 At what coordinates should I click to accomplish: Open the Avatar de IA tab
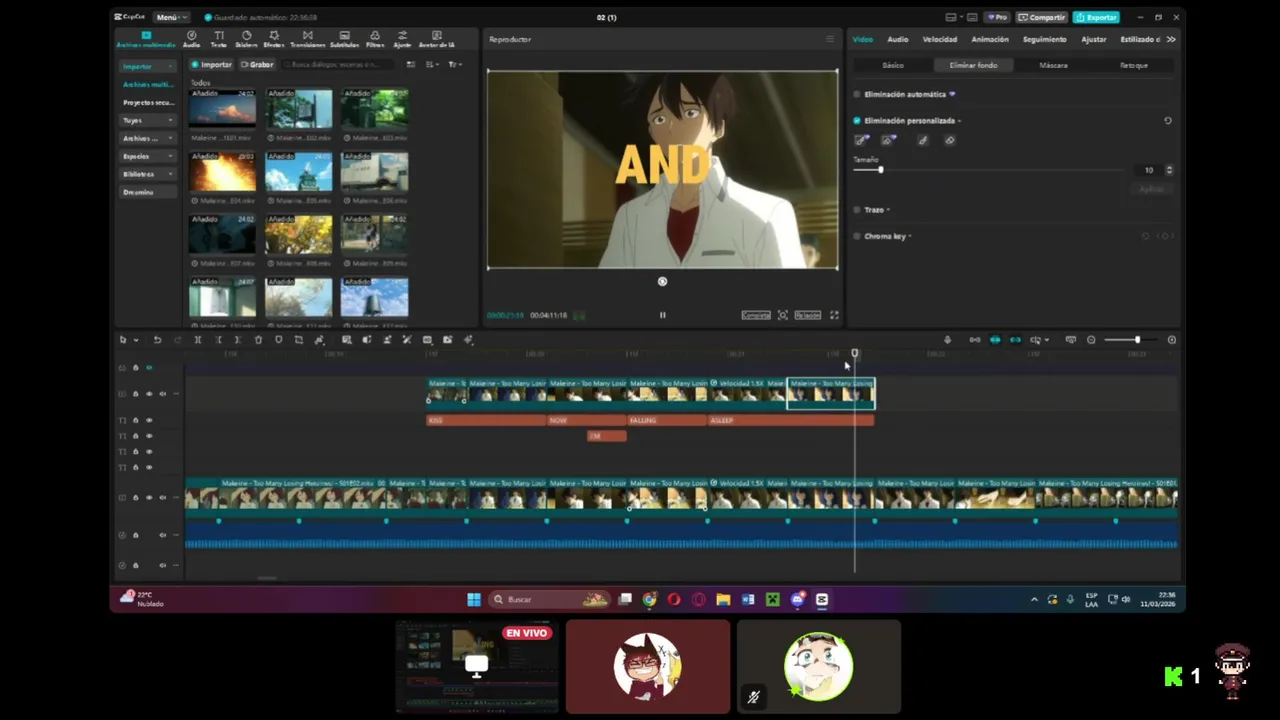pos(436,39)
